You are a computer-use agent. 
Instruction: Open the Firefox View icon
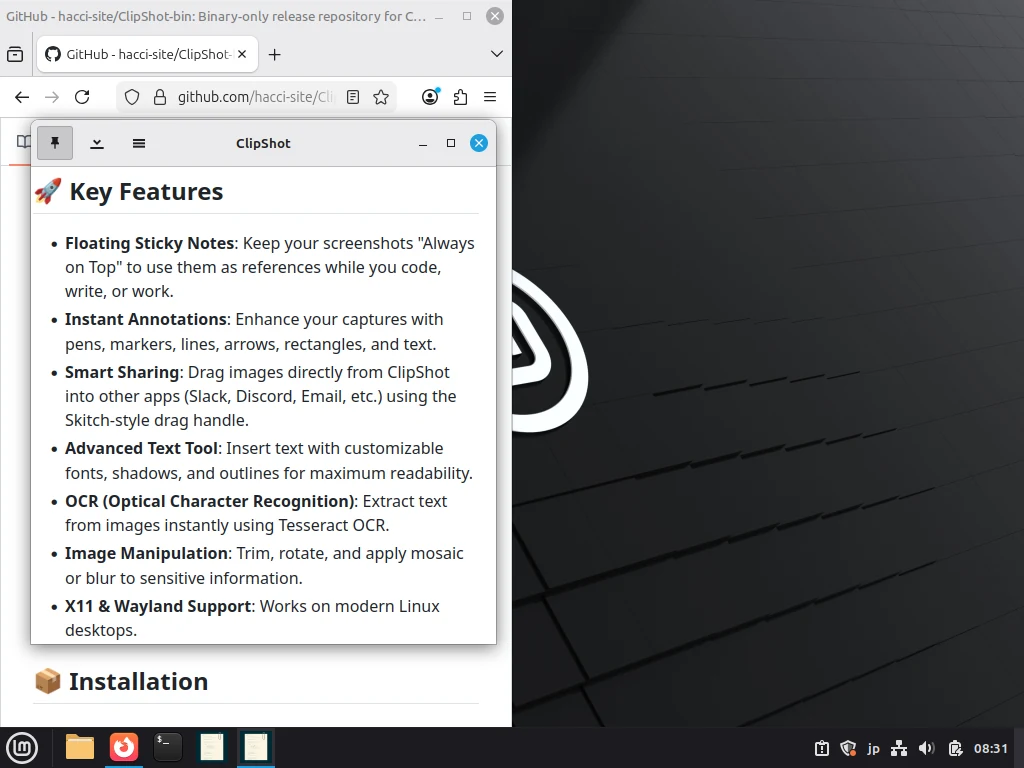click(x=15, y=54)
